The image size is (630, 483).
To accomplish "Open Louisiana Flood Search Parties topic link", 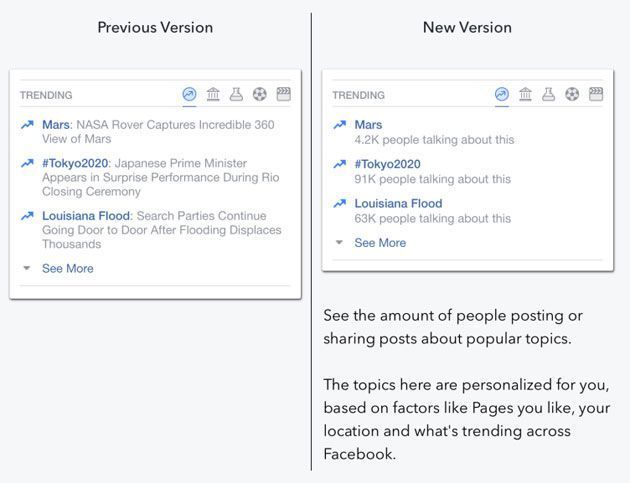I will point(88,215).
